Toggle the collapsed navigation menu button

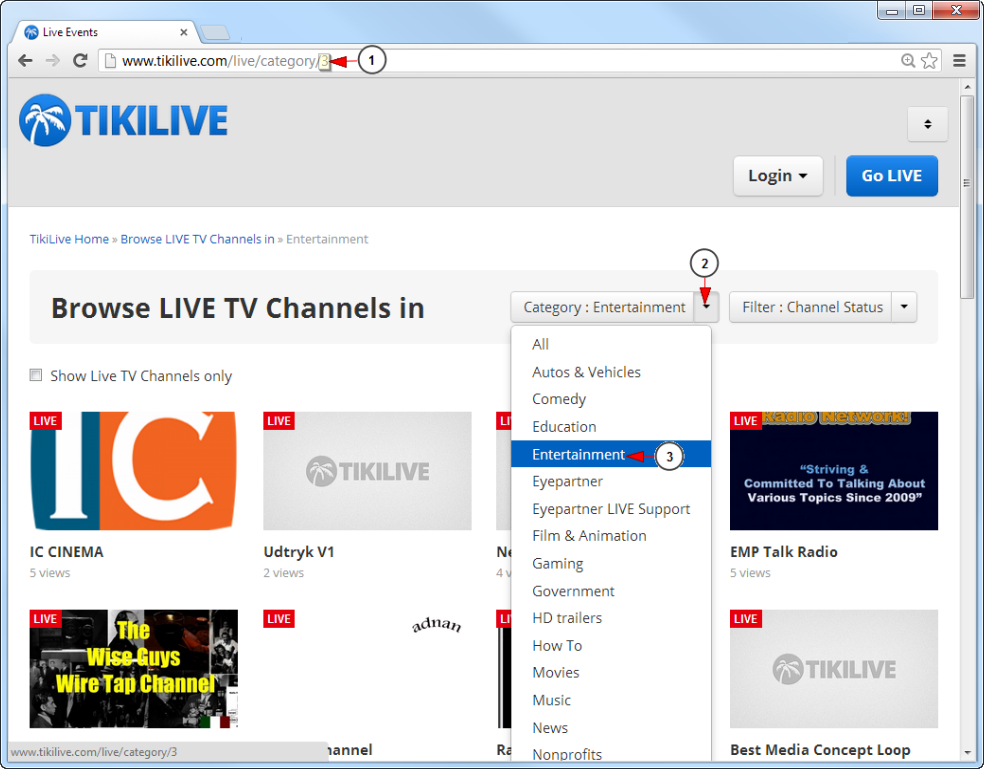pos(928,124)
